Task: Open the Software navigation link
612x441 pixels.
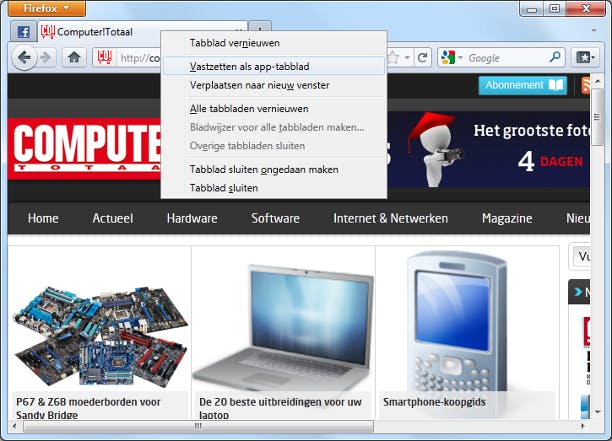Action: pos(276,218)
